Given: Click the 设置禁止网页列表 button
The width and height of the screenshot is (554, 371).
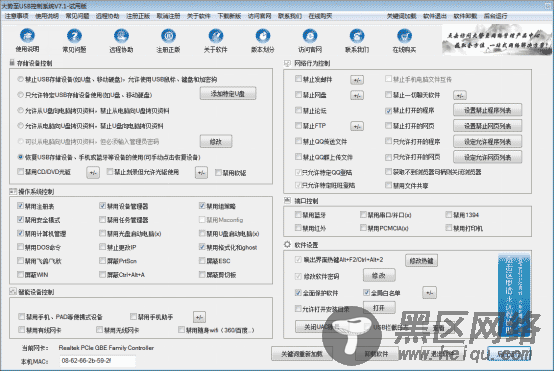Looking at the screenshot, I should tap(488, 126).
